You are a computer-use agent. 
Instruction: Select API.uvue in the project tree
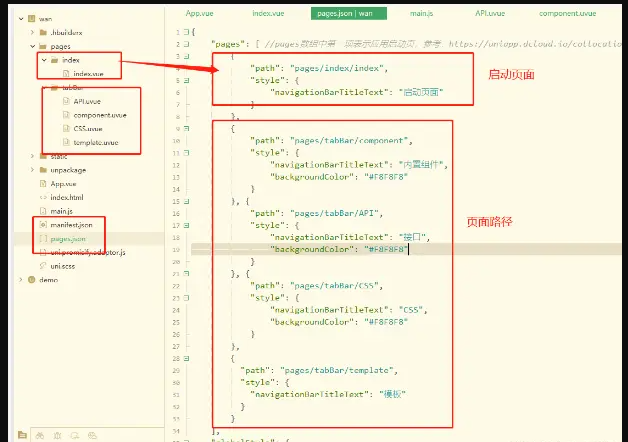click(x=87, y=101)
